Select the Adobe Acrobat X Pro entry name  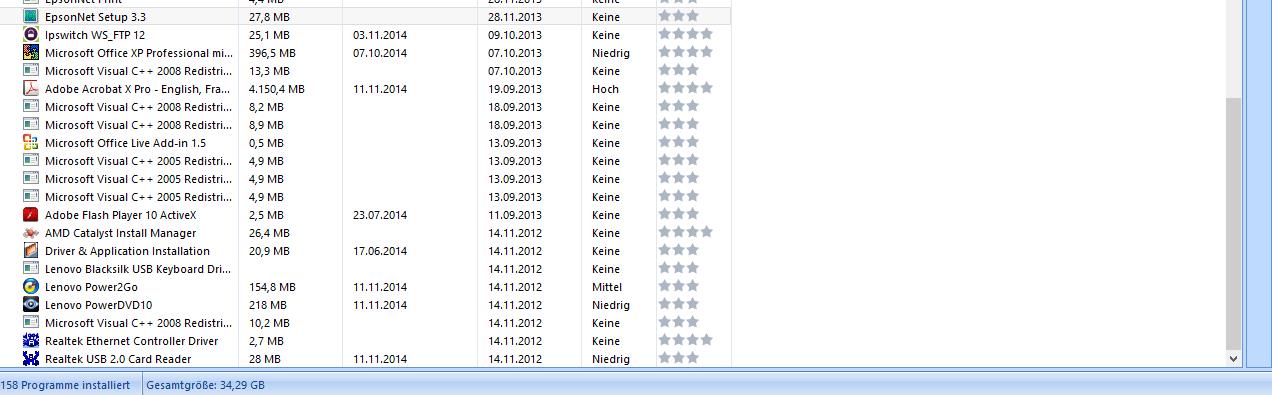(x=138, y=89)
